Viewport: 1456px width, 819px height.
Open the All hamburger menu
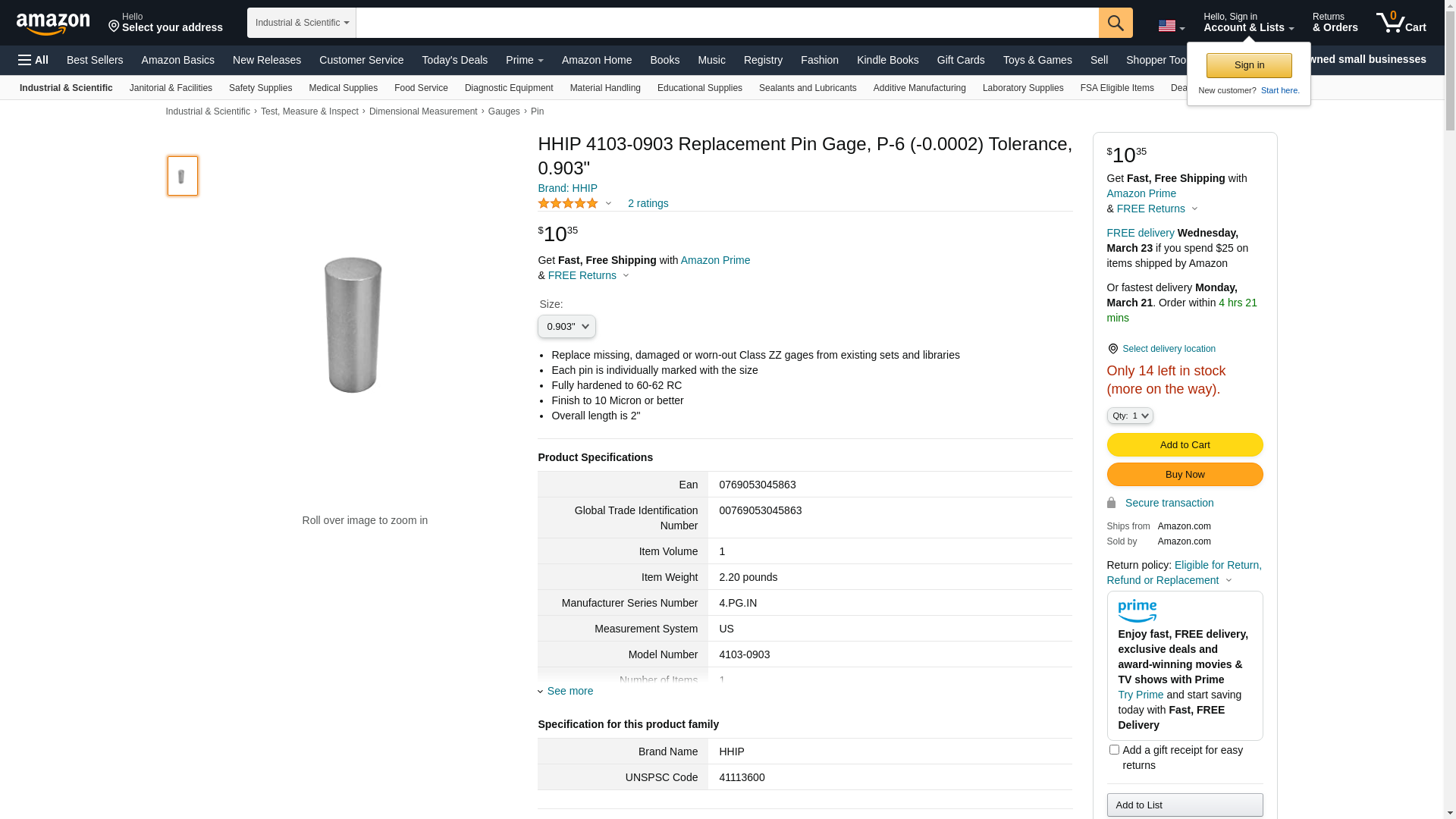[33, 60]
